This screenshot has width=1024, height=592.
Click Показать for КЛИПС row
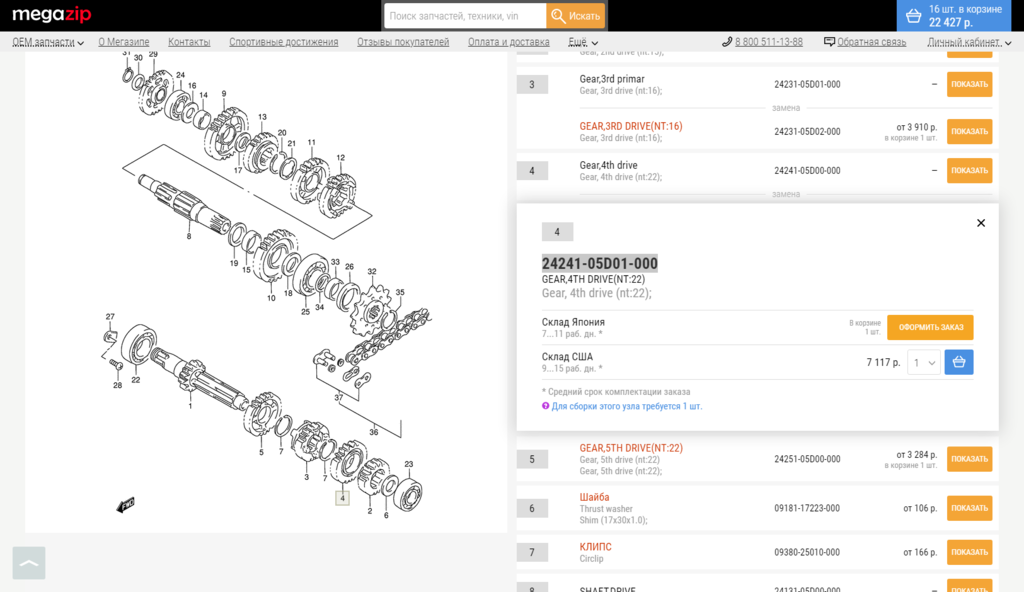coord(969,552)
